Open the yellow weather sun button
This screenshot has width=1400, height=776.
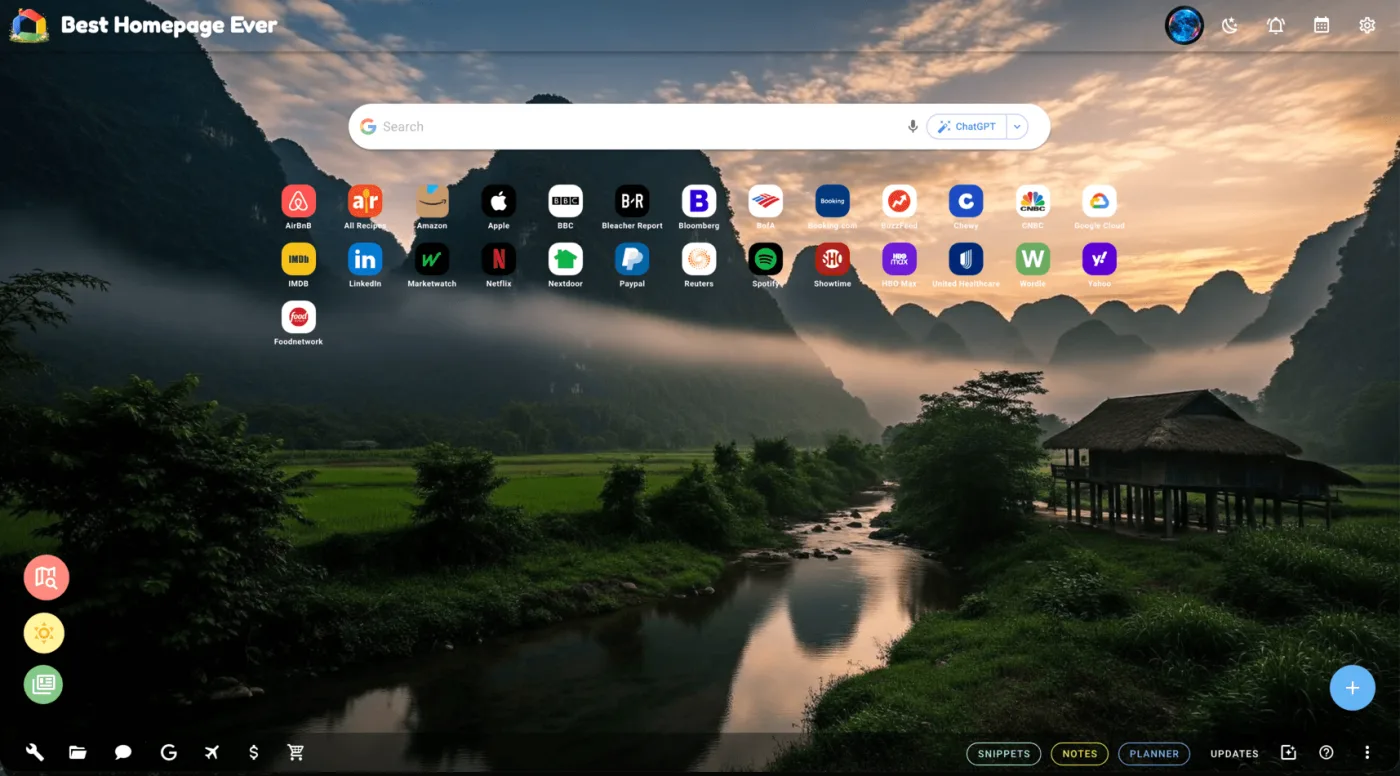point(44,633)
